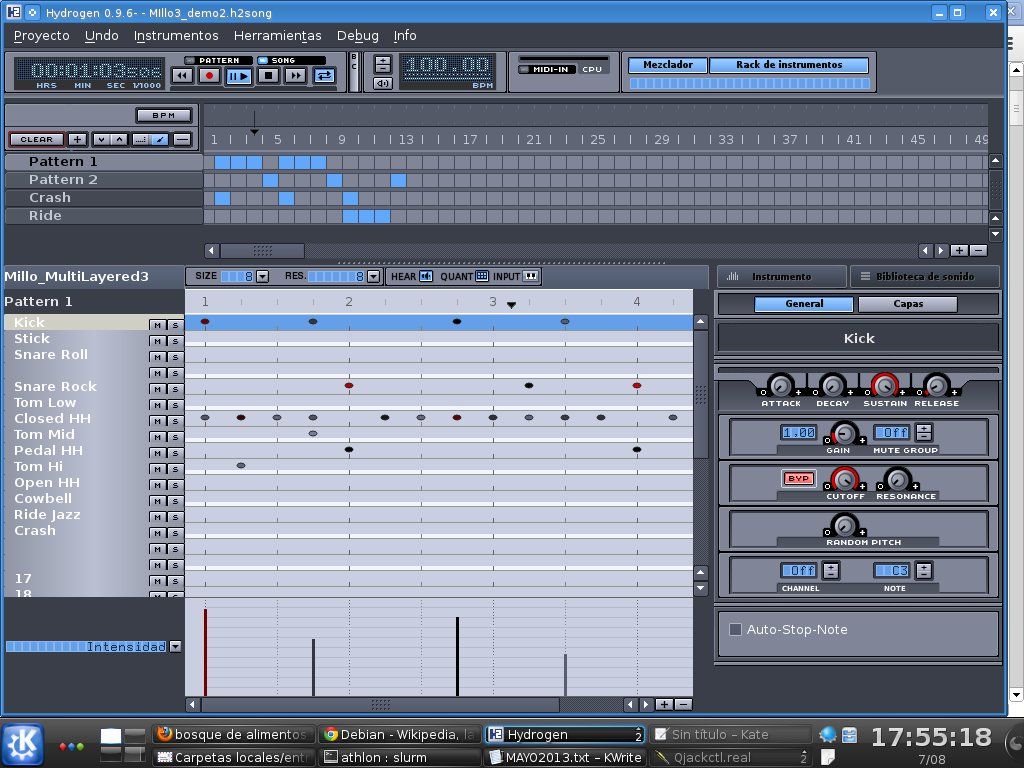Change the mute group stepper

[923, 432]
